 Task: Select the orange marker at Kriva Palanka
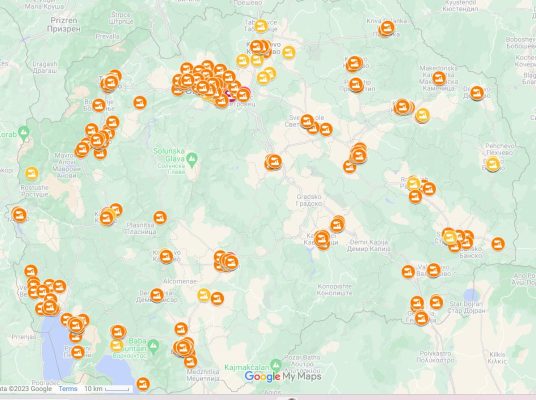(387, 27)
